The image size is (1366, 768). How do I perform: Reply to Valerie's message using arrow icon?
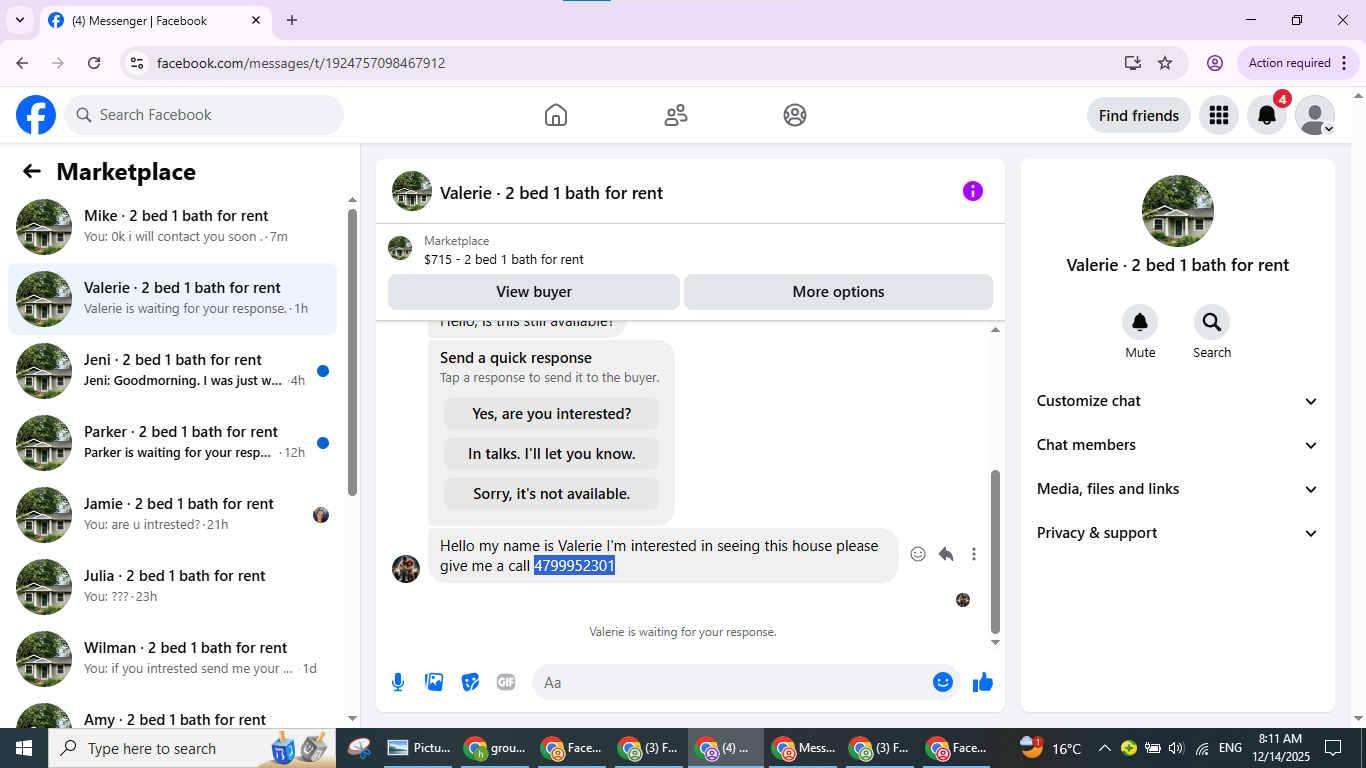point(946,554)
